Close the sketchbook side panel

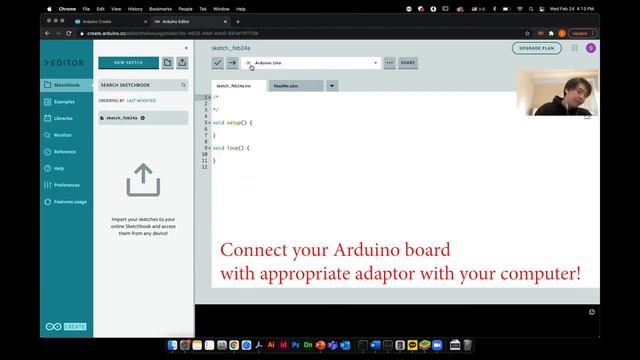(186, 48)
